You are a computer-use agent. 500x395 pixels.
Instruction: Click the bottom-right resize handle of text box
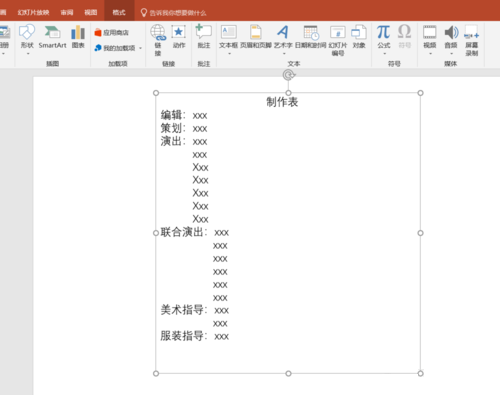tap(420, 373)
